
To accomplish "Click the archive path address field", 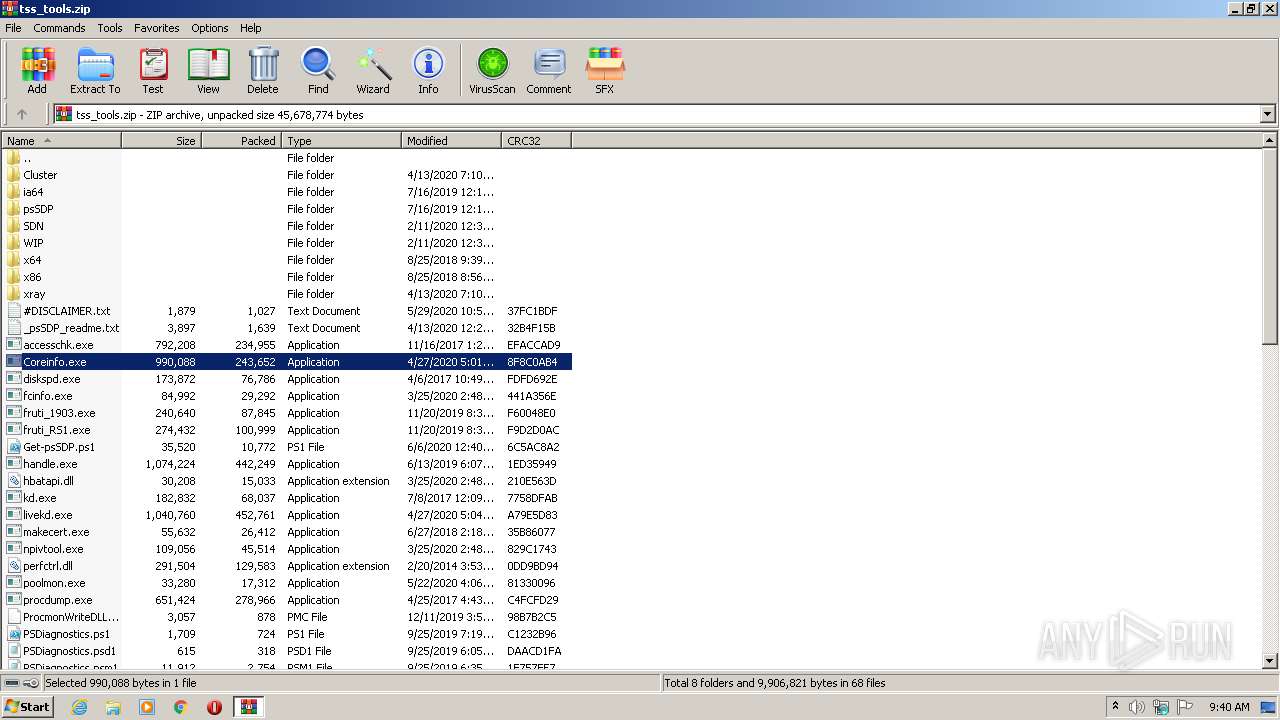I will 656,114.
